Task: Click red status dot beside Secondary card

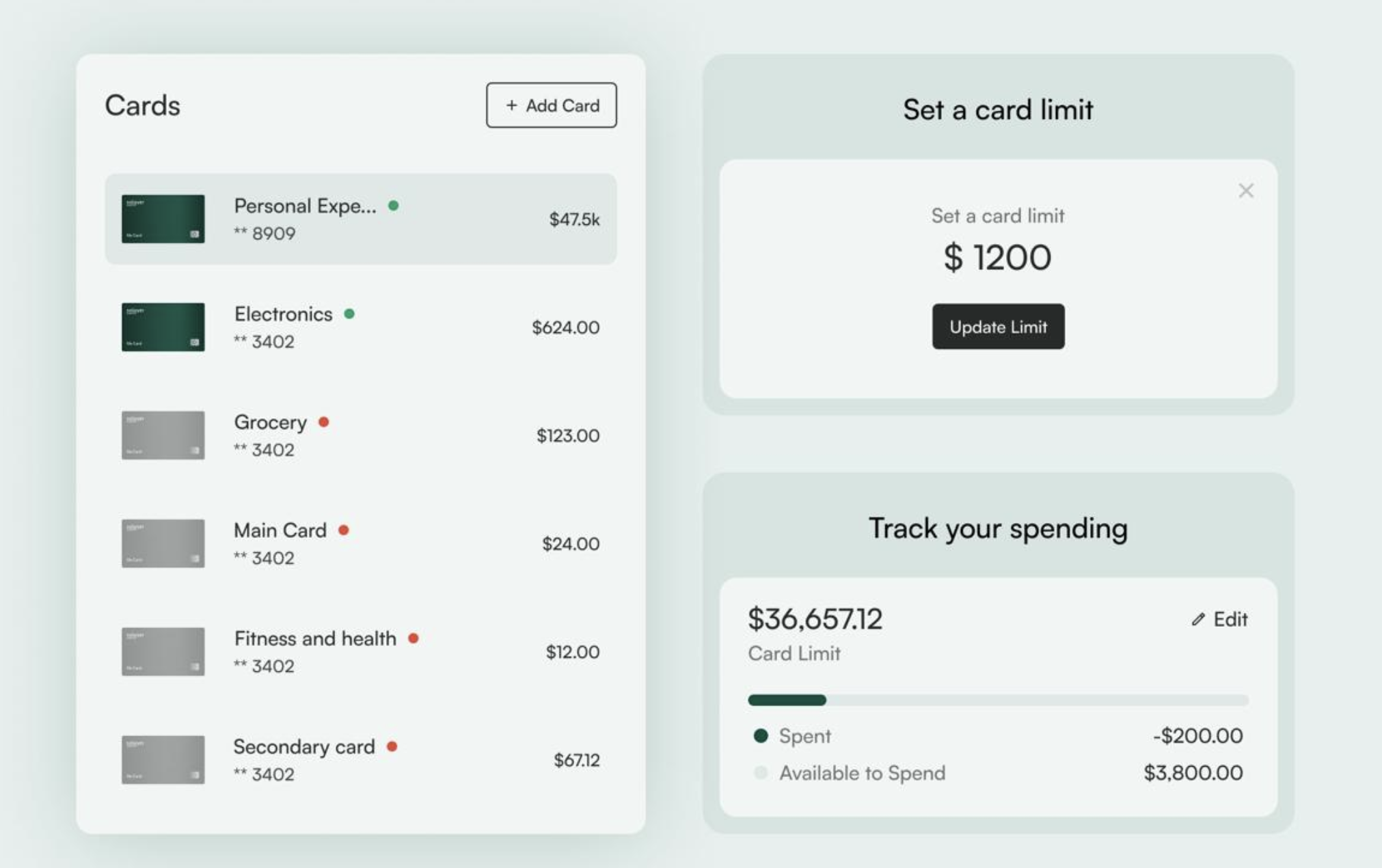Action: pos(392,746)
